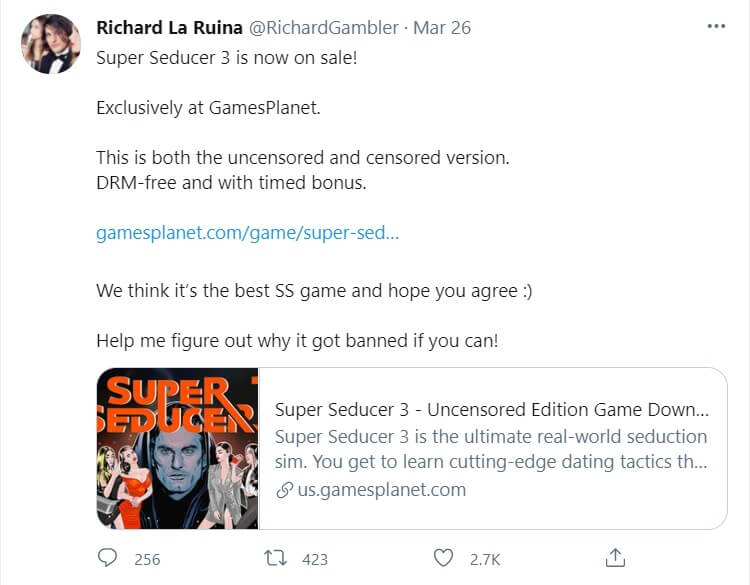The image size is (750, 585).
Task: Open the three-dot more options menu
Action: point(716,27)
